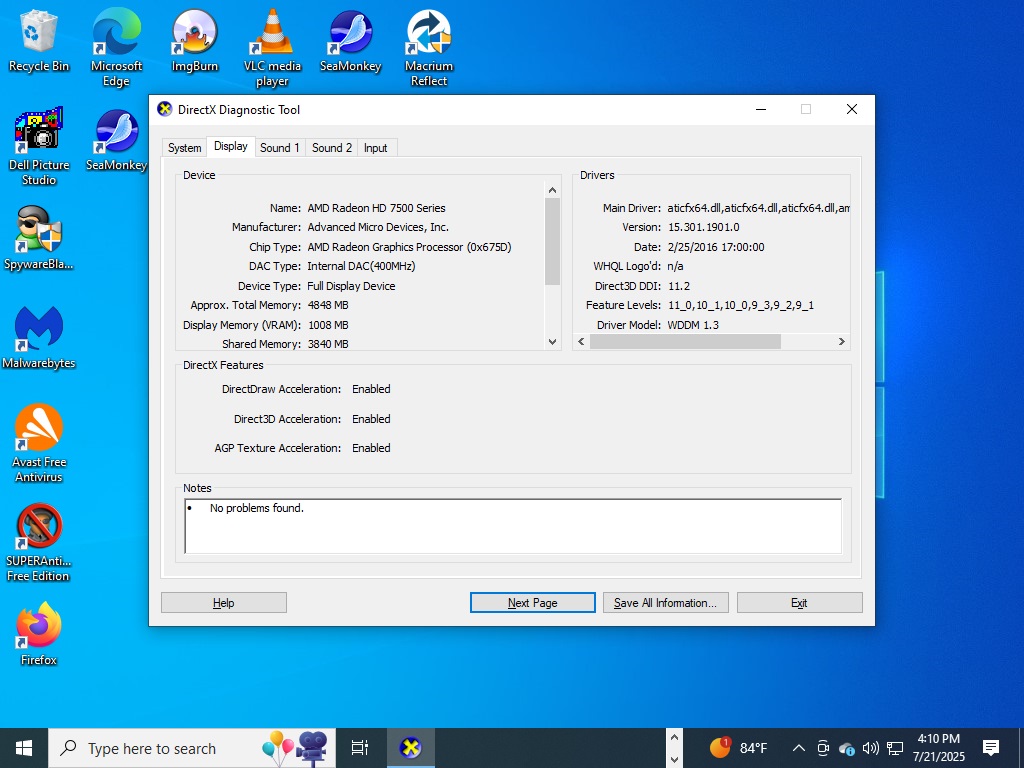Click the Meet Now tray icon

[823, 748]
